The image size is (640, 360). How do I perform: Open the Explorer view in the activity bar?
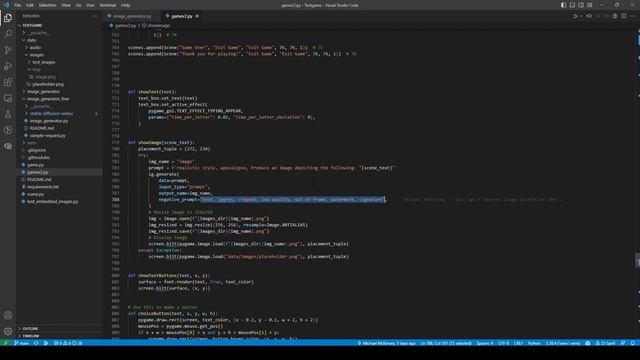tap(8, 18)
